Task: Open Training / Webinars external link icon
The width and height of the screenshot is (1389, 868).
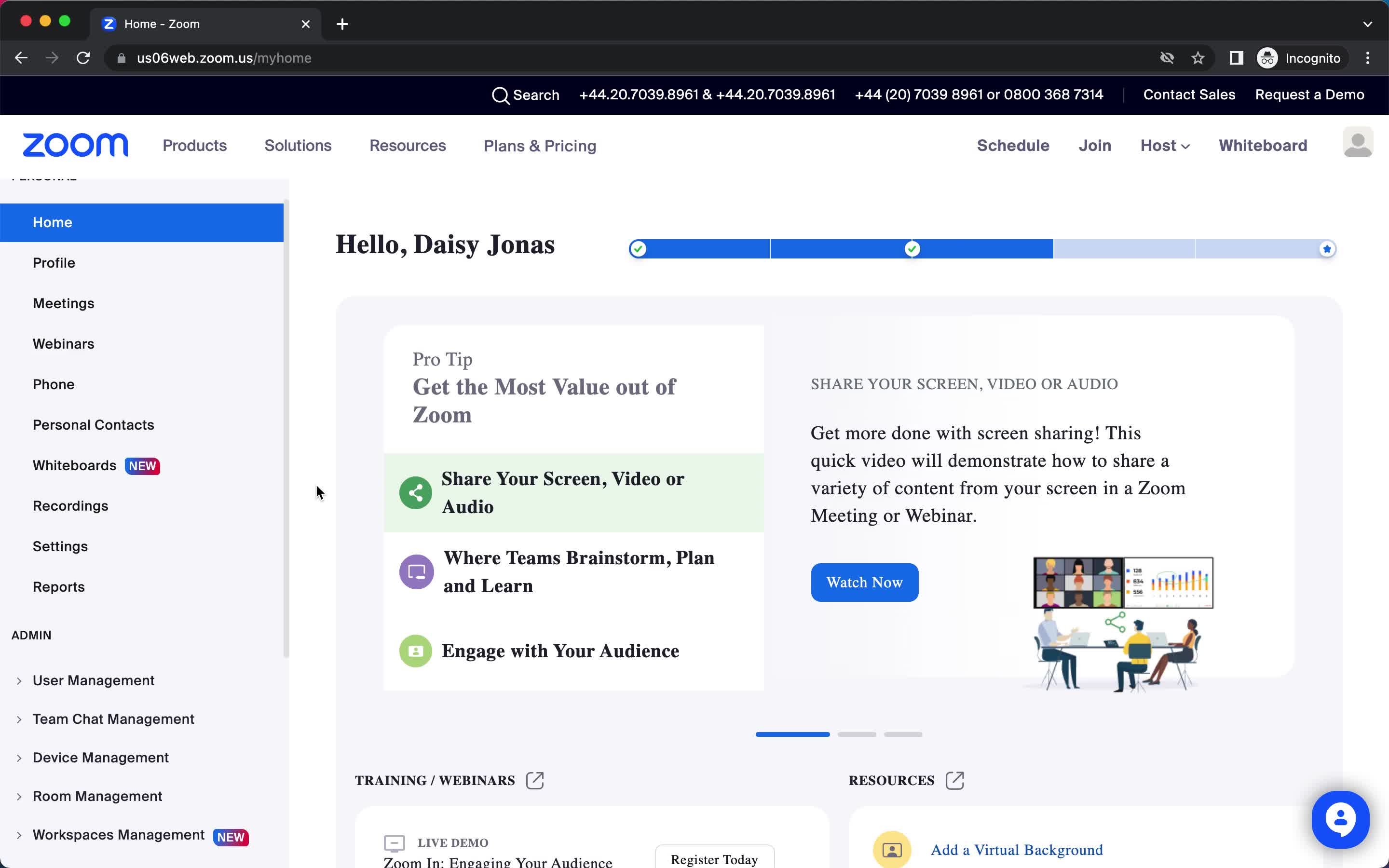Action: [x=535, y=780]
